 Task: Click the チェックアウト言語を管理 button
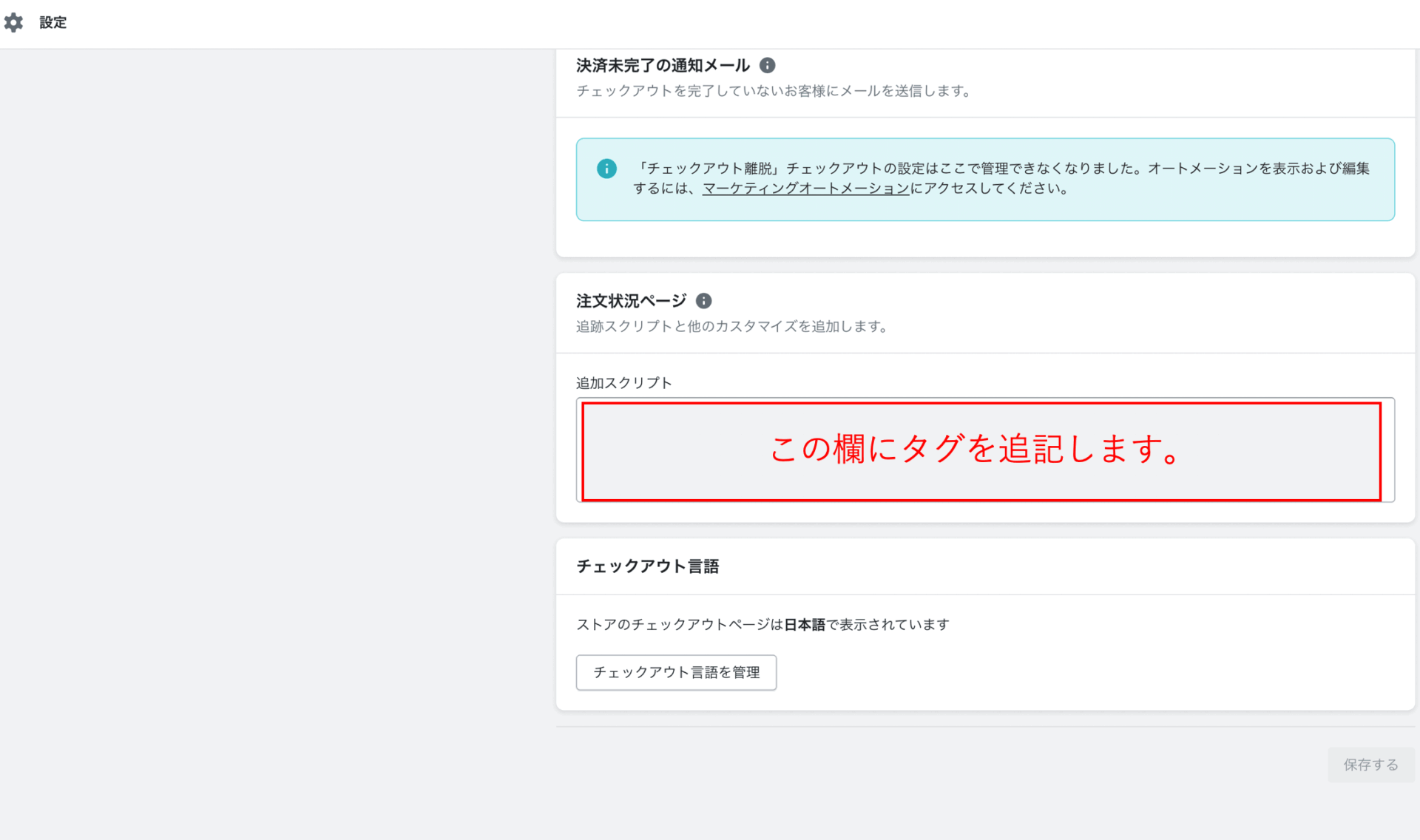(x=676, y=672)
